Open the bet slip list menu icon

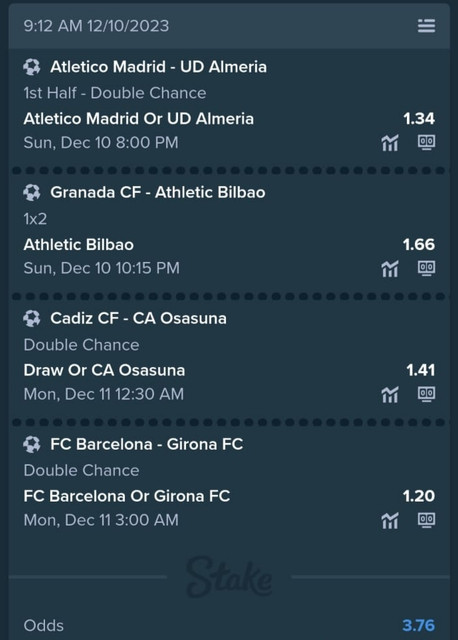tap(426, 26)
